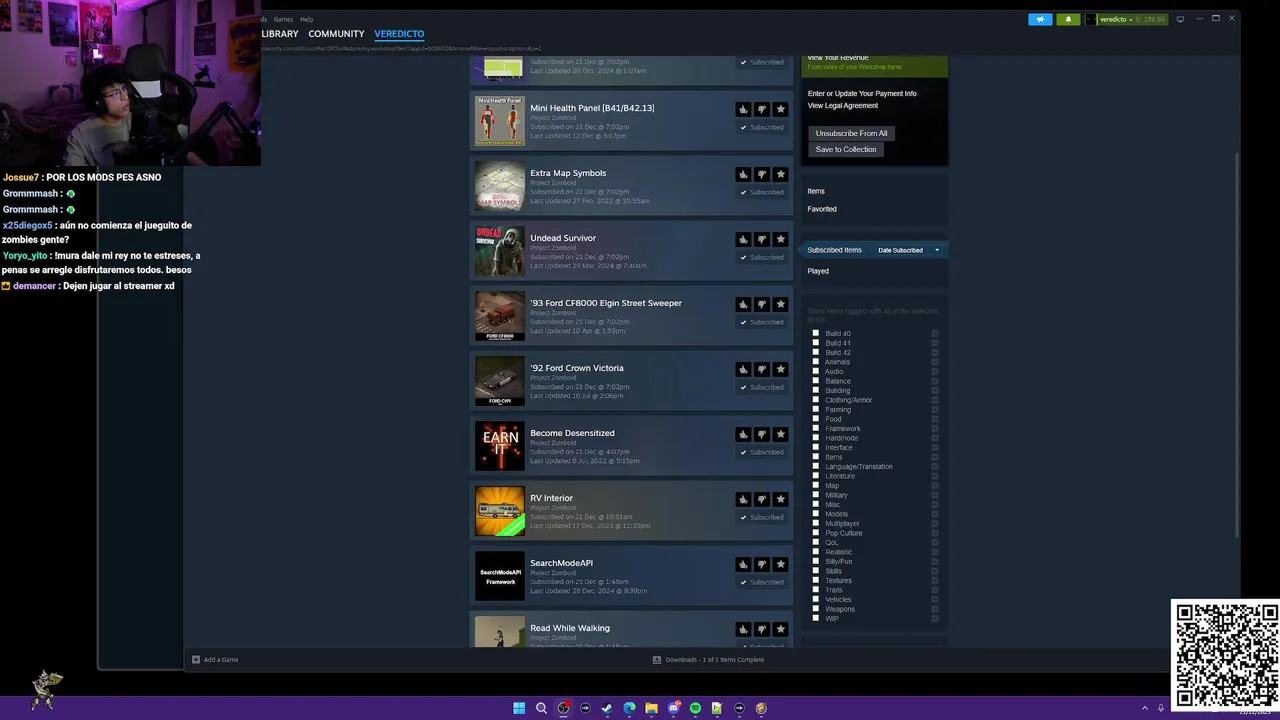Open Downloads status at bottom
Viewport: 1280px width, 720px height.
(708, 660)
